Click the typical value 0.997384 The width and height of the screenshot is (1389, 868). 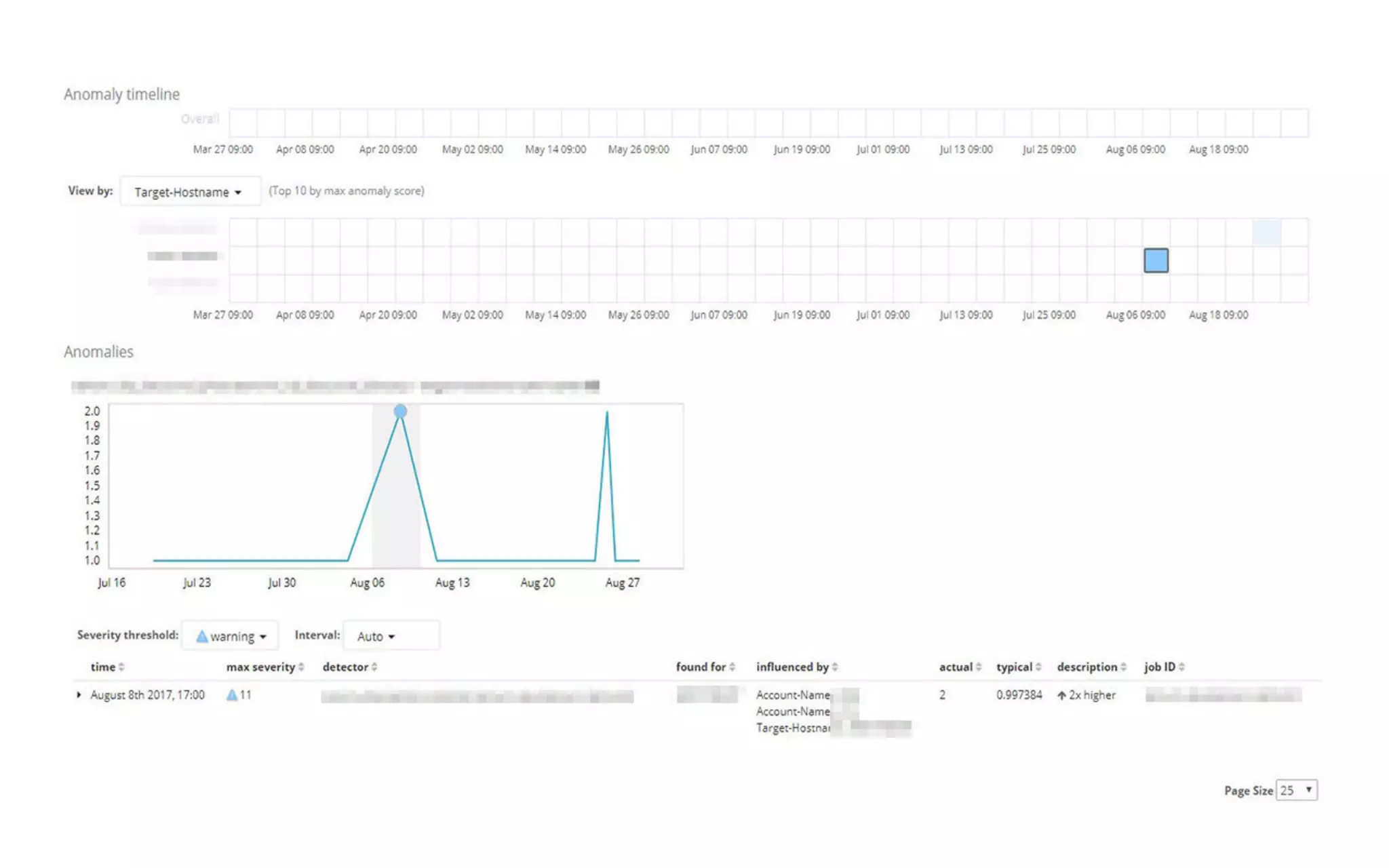(1019, 695)
